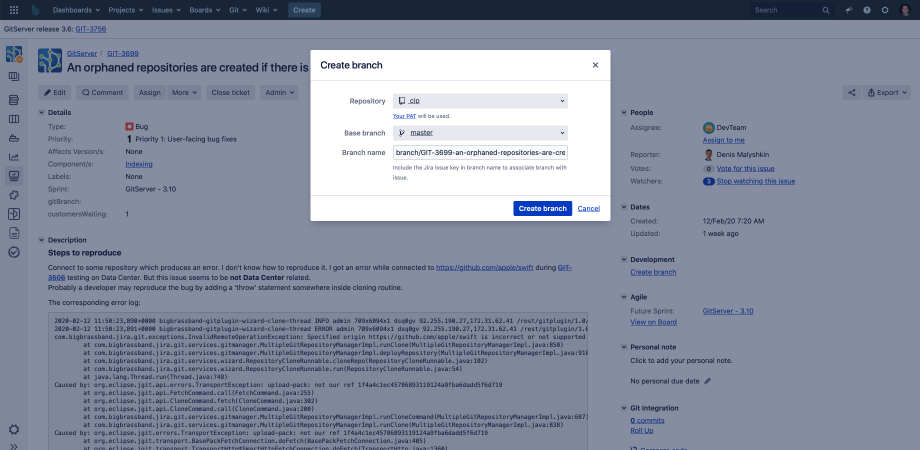The image size is (920, 450).
Task: Click the Create branch button
Action: coord(542,208)
